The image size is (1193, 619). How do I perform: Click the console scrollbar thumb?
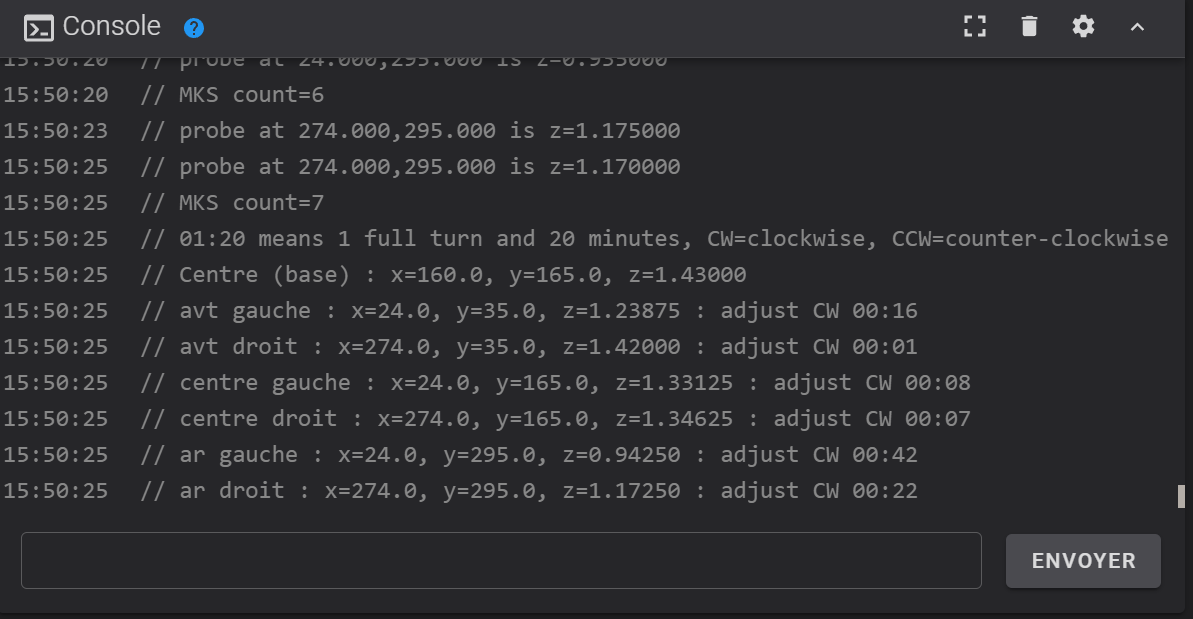click(1181, 496)
